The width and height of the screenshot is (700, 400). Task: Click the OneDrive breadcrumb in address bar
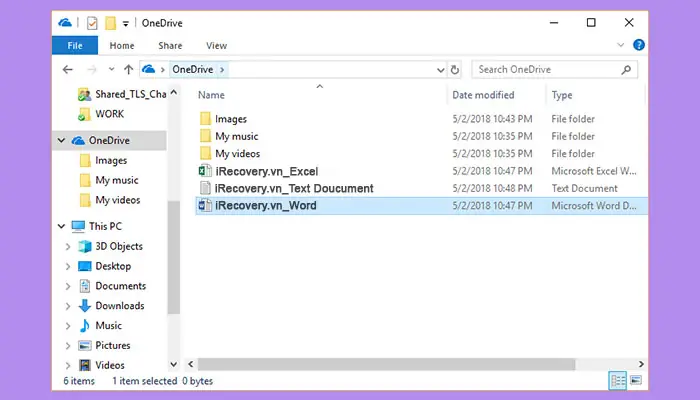193,70
